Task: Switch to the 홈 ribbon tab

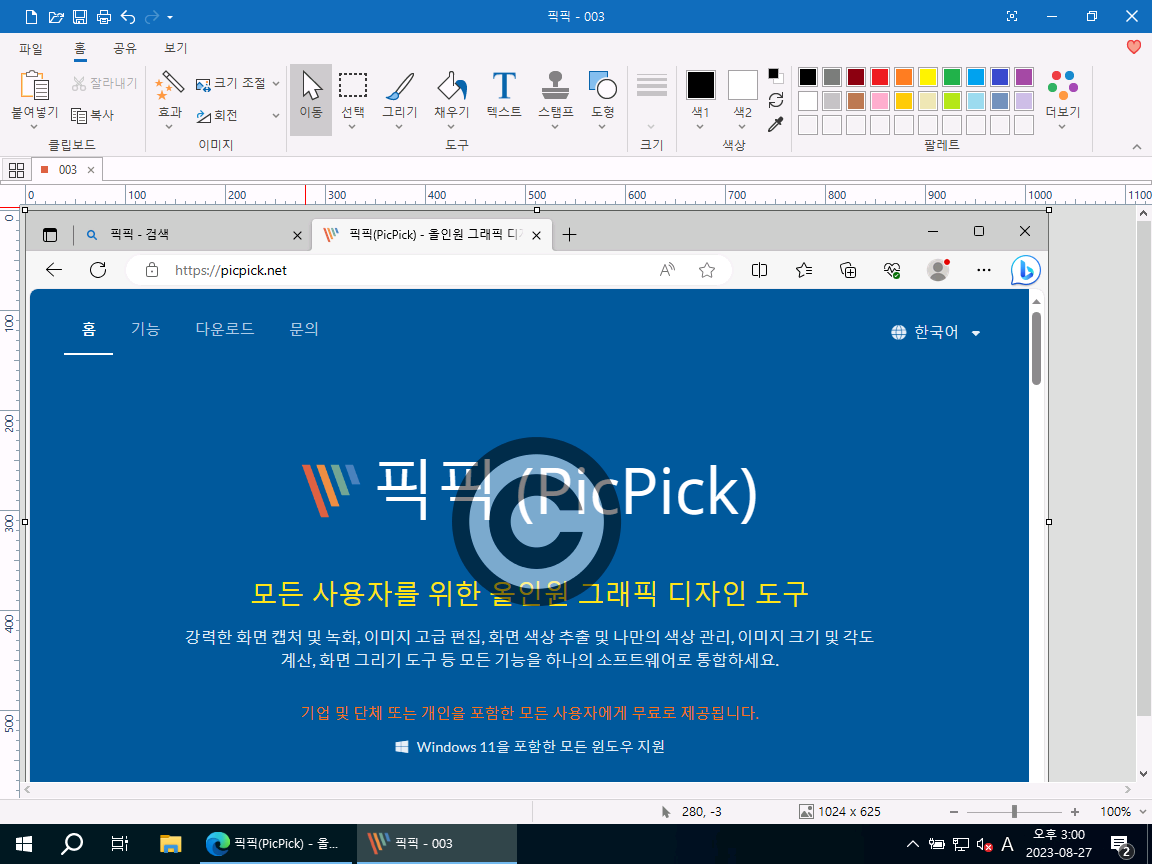Action: pos(79,48)
